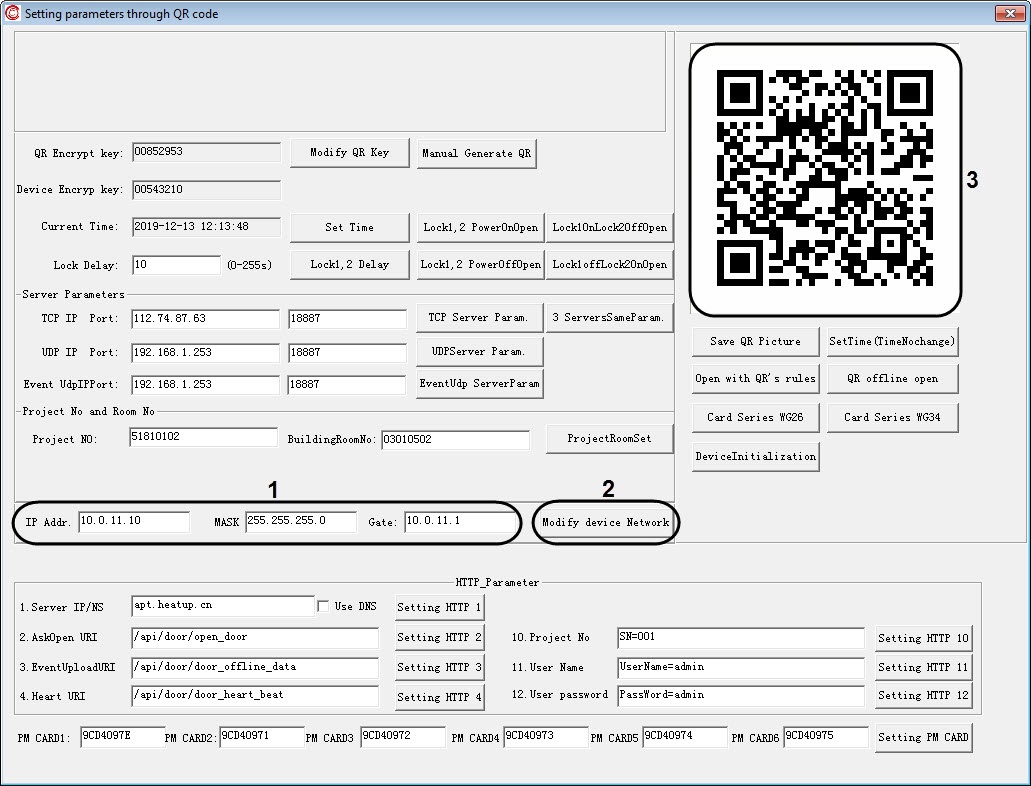This screenshot has height=786, width=1031.
Task: Click the generated QR code image
Action: click(825, 178)
